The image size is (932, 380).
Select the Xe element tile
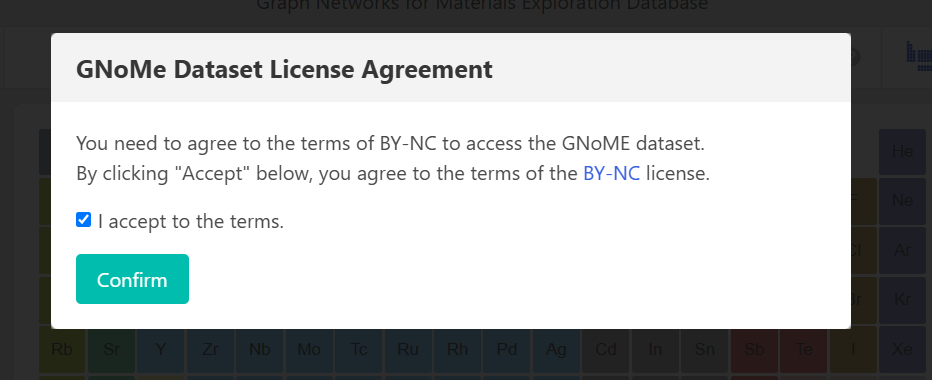[x=902, y=349]
